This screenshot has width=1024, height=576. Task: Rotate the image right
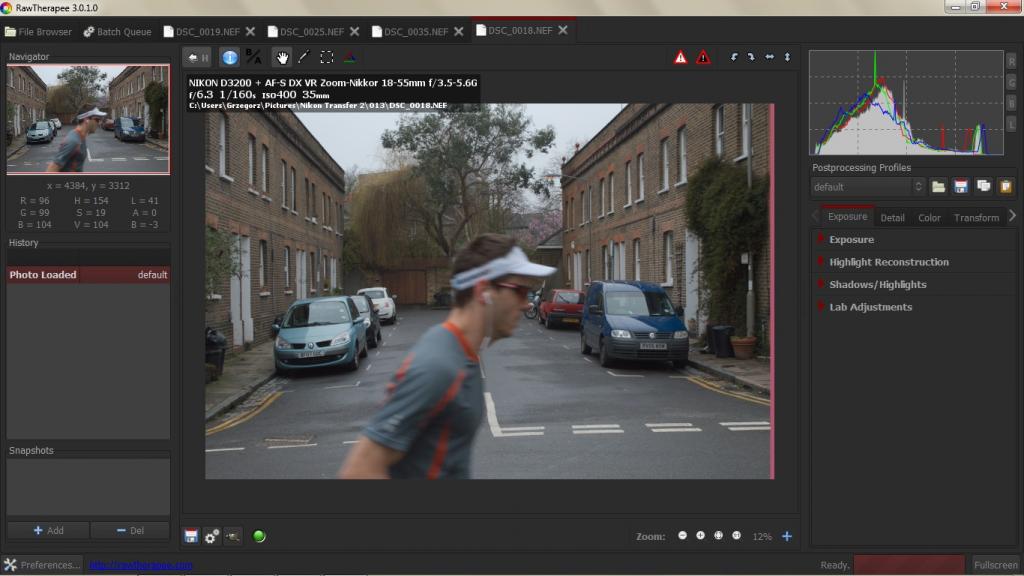tap(750, 58)
